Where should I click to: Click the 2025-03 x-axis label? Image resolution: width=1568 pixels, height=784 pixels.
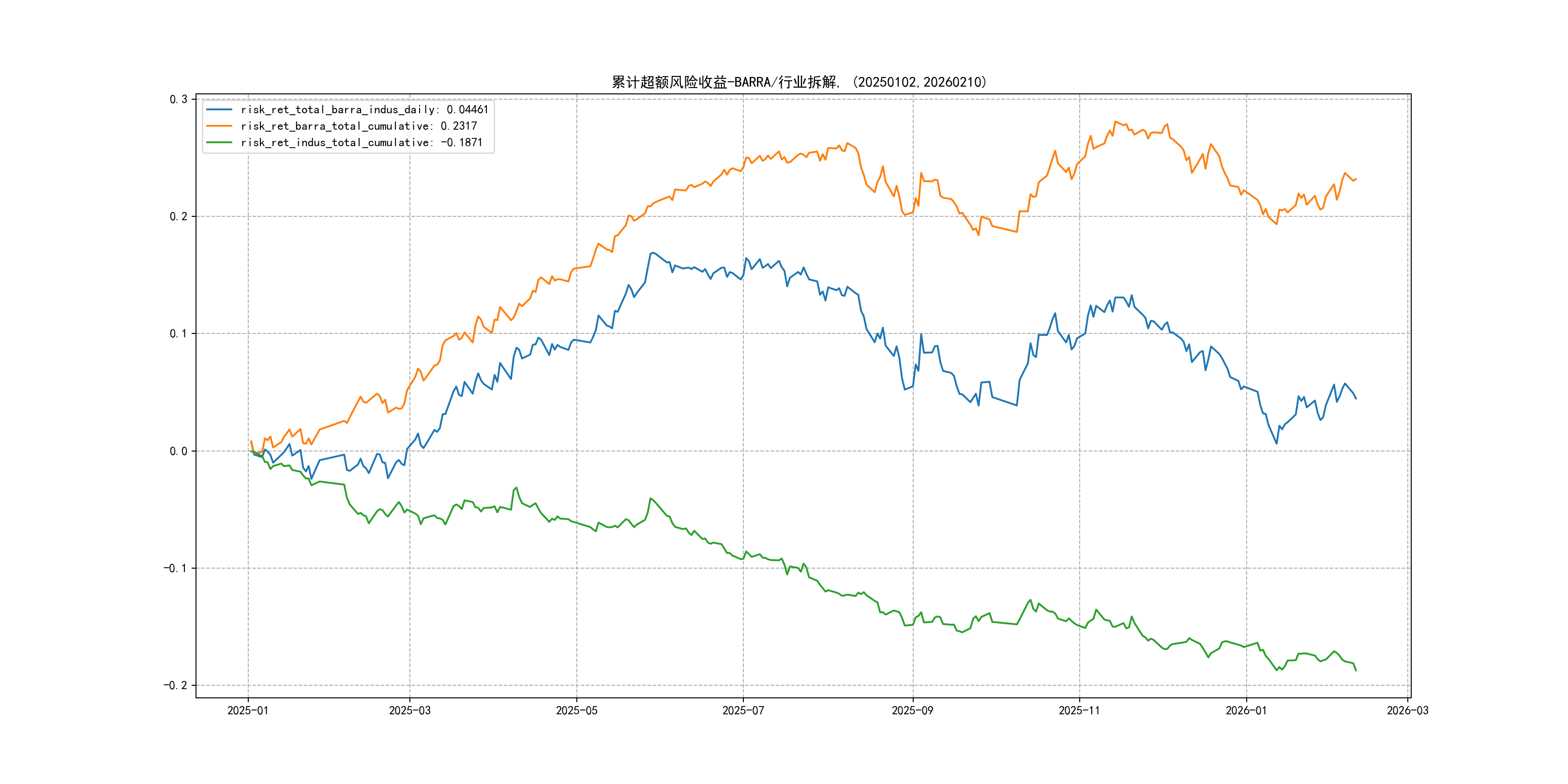(x=409, y=710)
